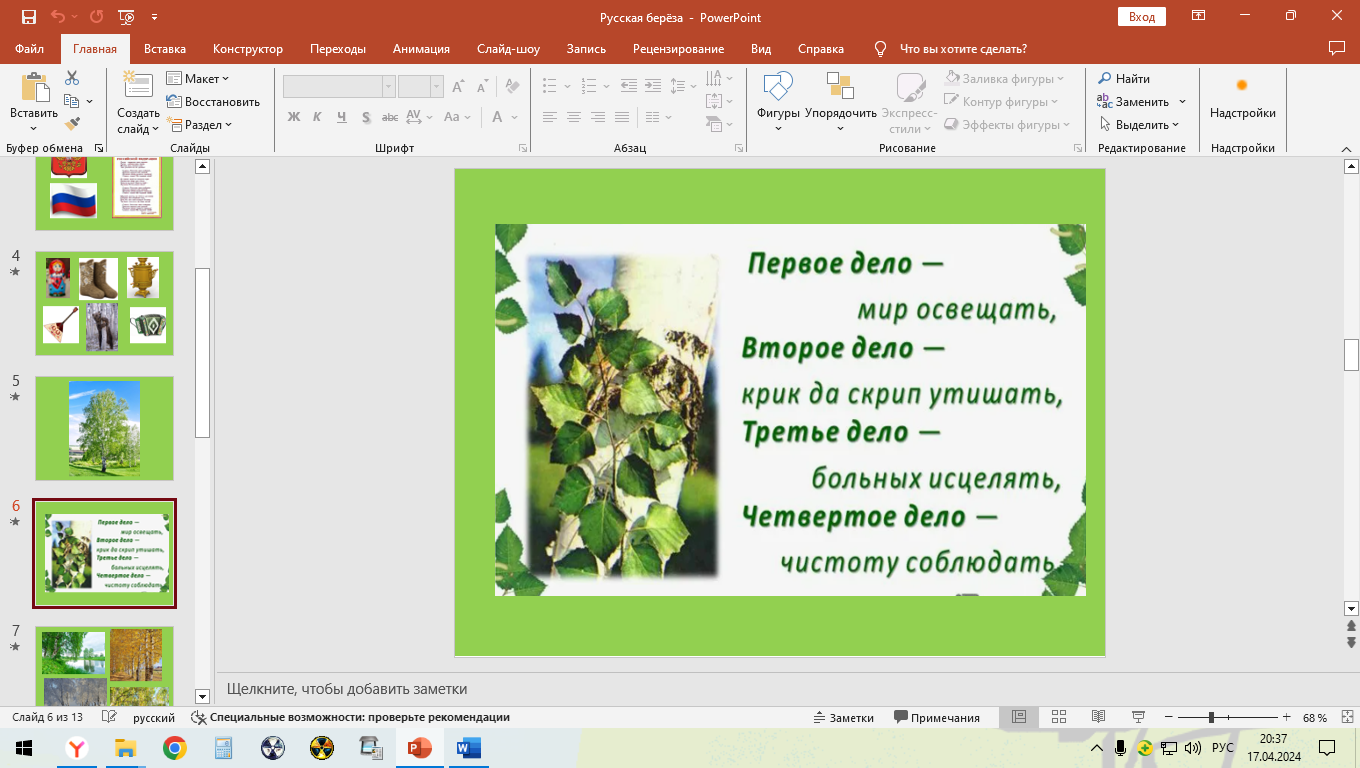This screenshot has height=768, width=1360.
Task: Start slideshow from status bar icon
Action: coord(1137,717)
